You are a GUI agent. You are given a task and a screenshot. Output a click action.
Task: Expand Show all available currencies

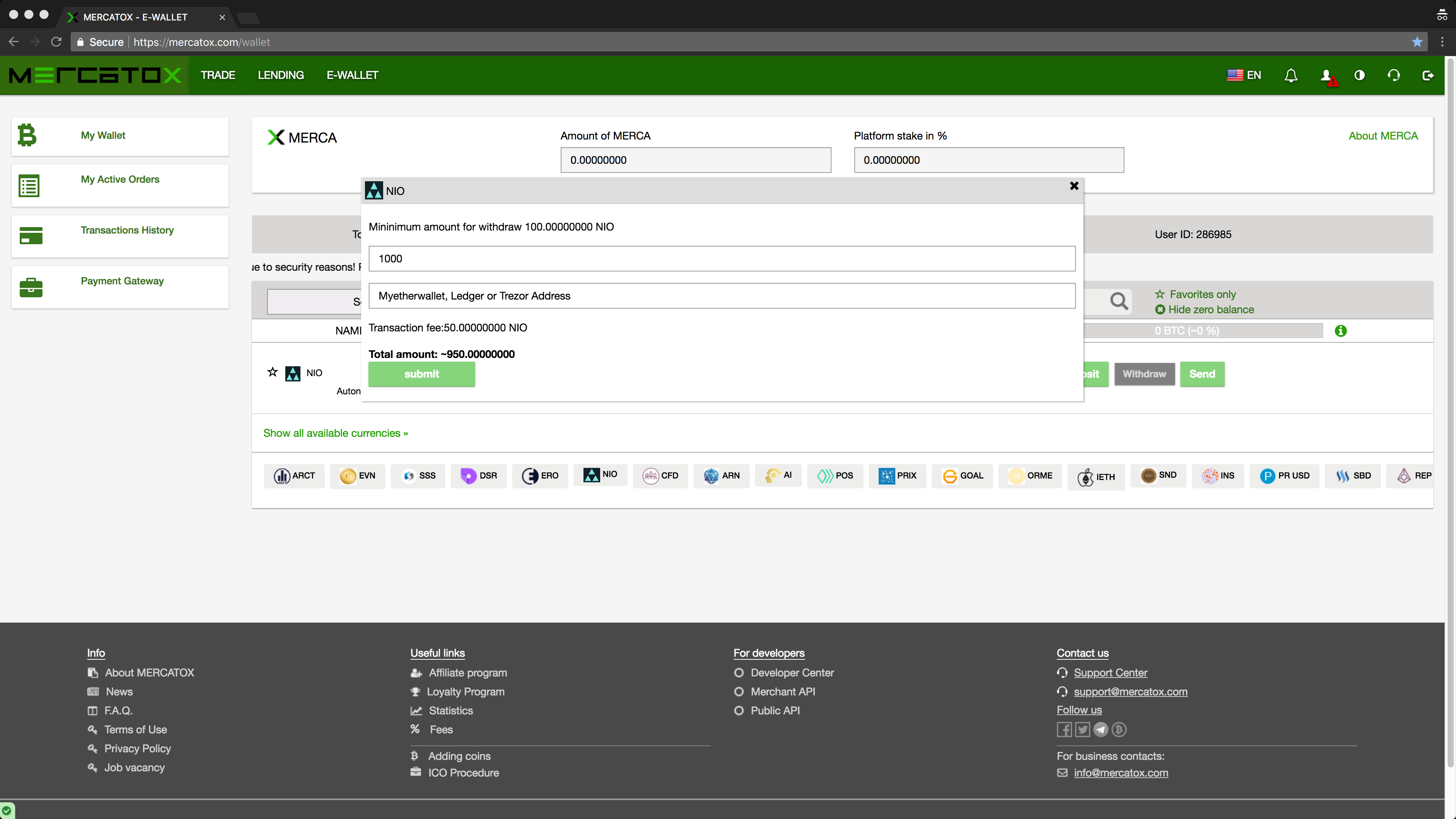(336, 433)
